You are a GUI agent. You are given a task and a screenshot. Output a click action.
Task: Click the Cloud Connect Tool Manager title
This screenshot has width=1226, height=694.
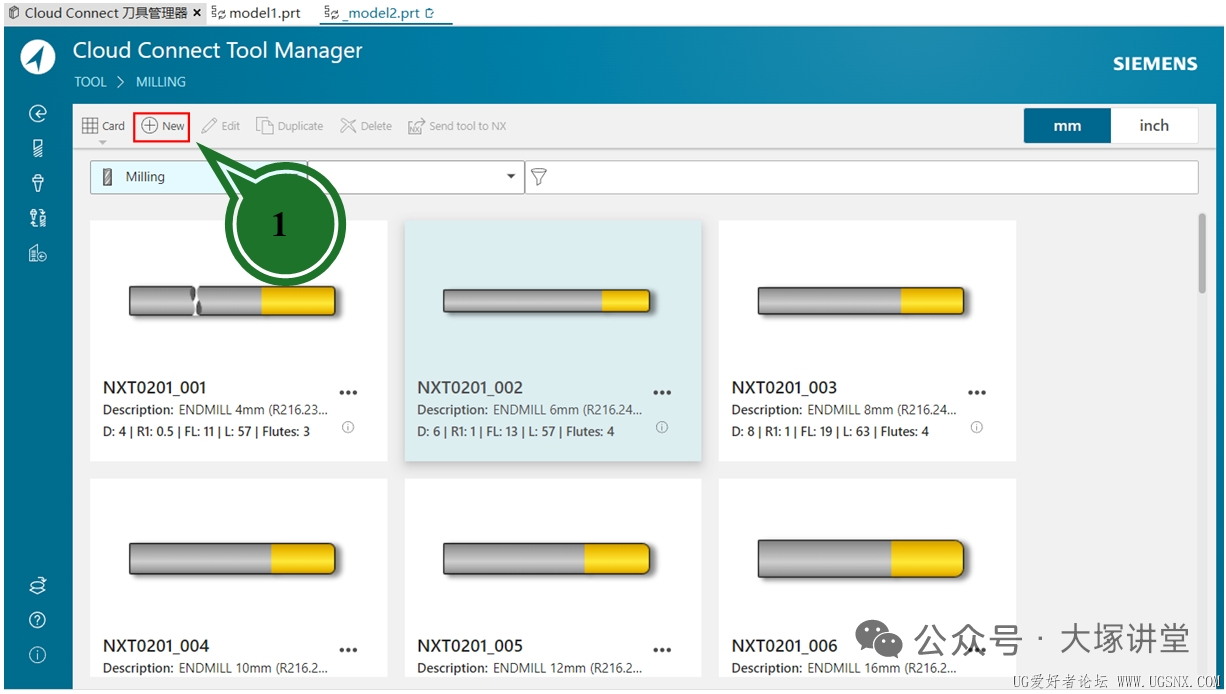[x=217, y=50]
